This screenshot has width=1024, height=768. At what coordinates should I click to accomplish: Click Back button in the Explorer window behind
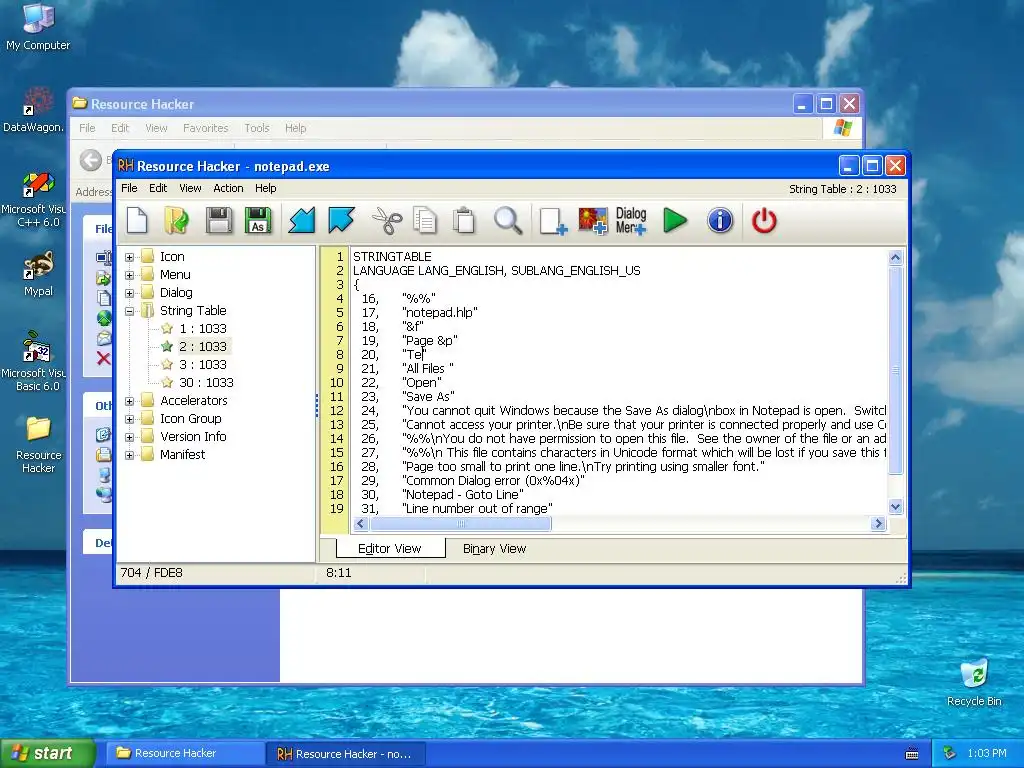pyautogui.click(x=91, y=160)
